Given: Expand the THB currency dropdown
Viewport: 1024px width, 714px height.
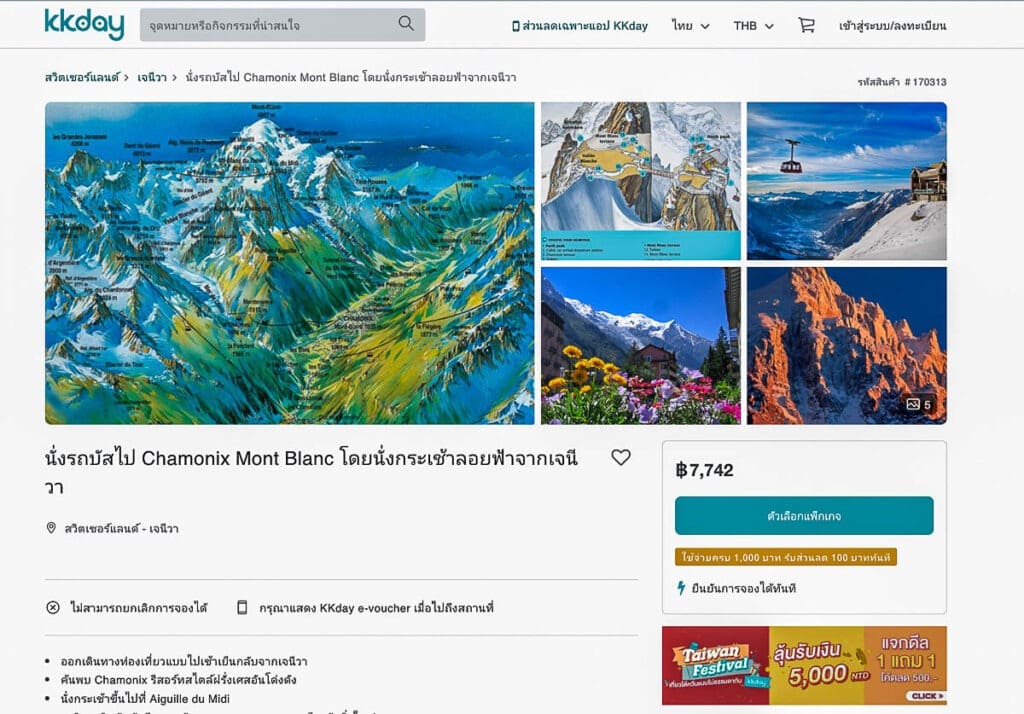Looking at the screenshot, I should click(x=753, y=26).
